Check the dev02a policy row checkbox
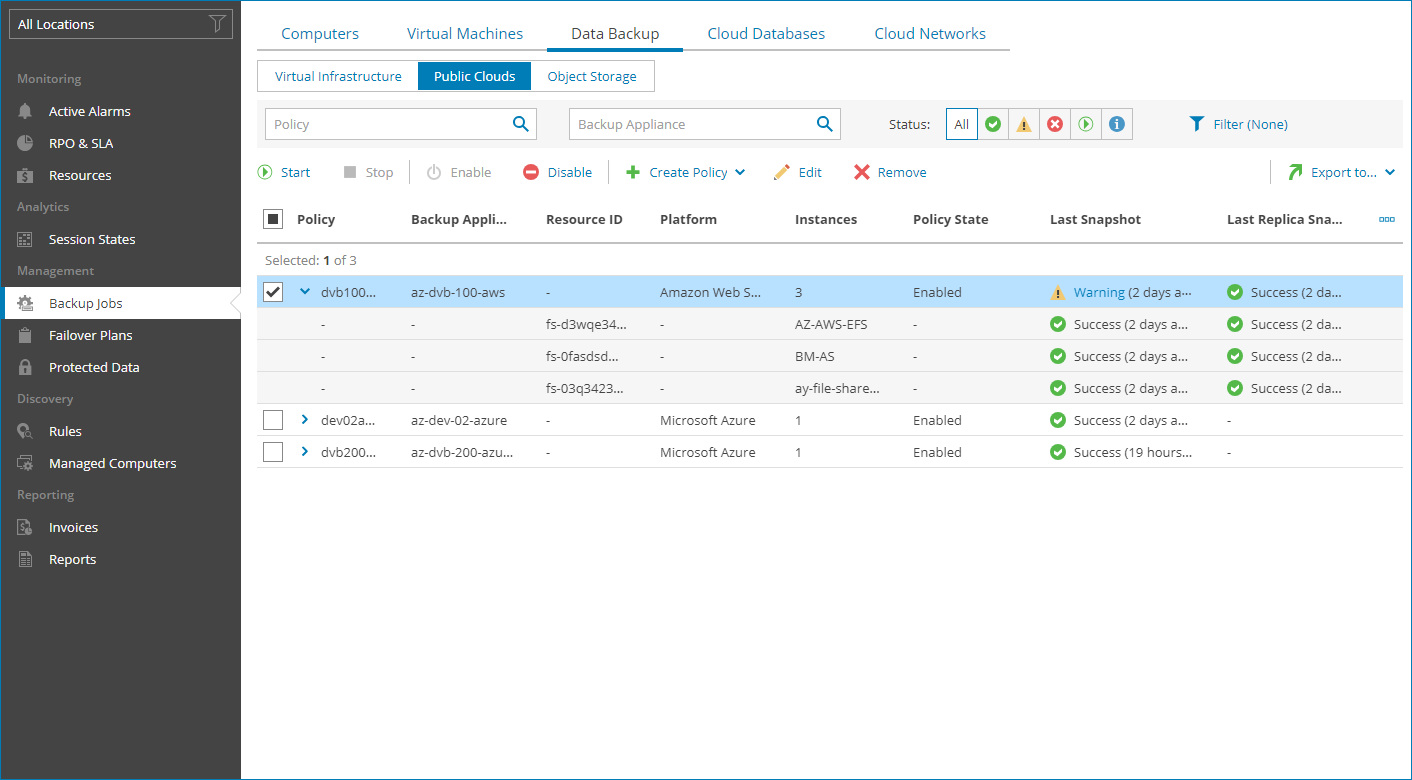 [273, 420]
